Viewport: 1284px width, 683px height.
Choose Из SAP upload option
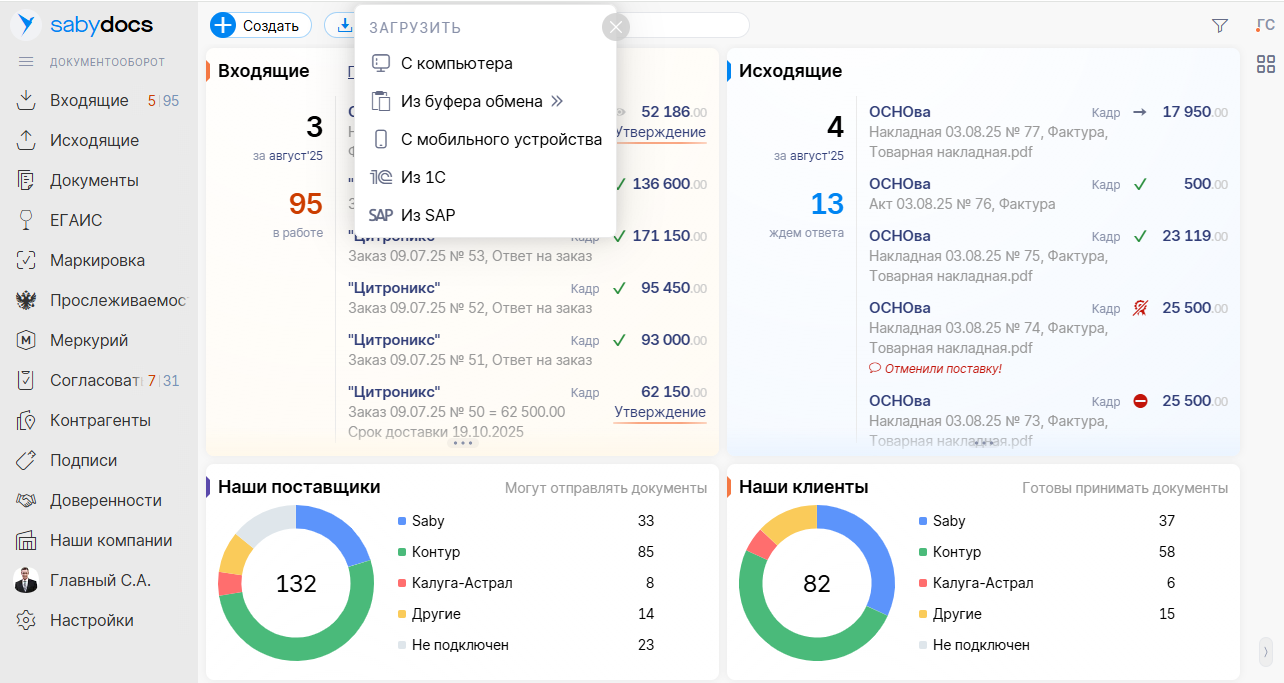pyautogui.click(x=428, y=215)
